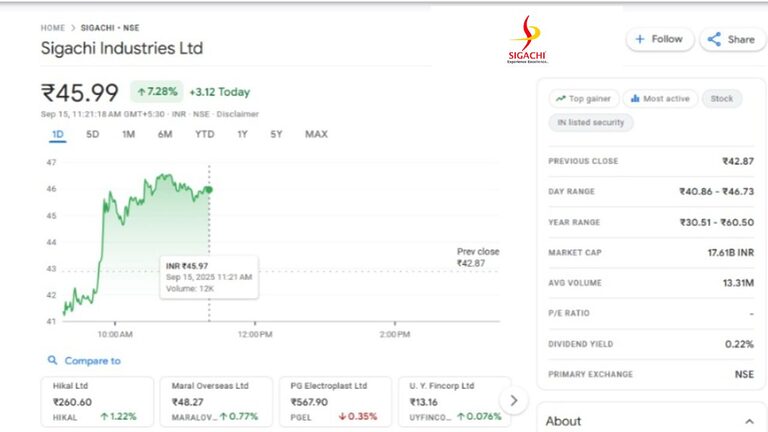Click the Most active bar chart icon
Screen dimensions: 768x432
[x=634, y=99]
